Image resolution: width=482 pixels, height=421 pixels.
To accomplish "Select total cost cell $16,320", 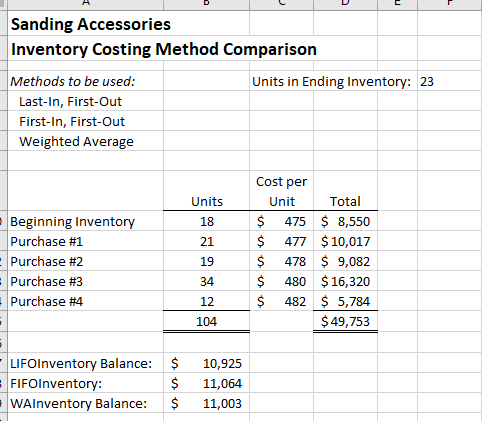I will tap(345, 281).
